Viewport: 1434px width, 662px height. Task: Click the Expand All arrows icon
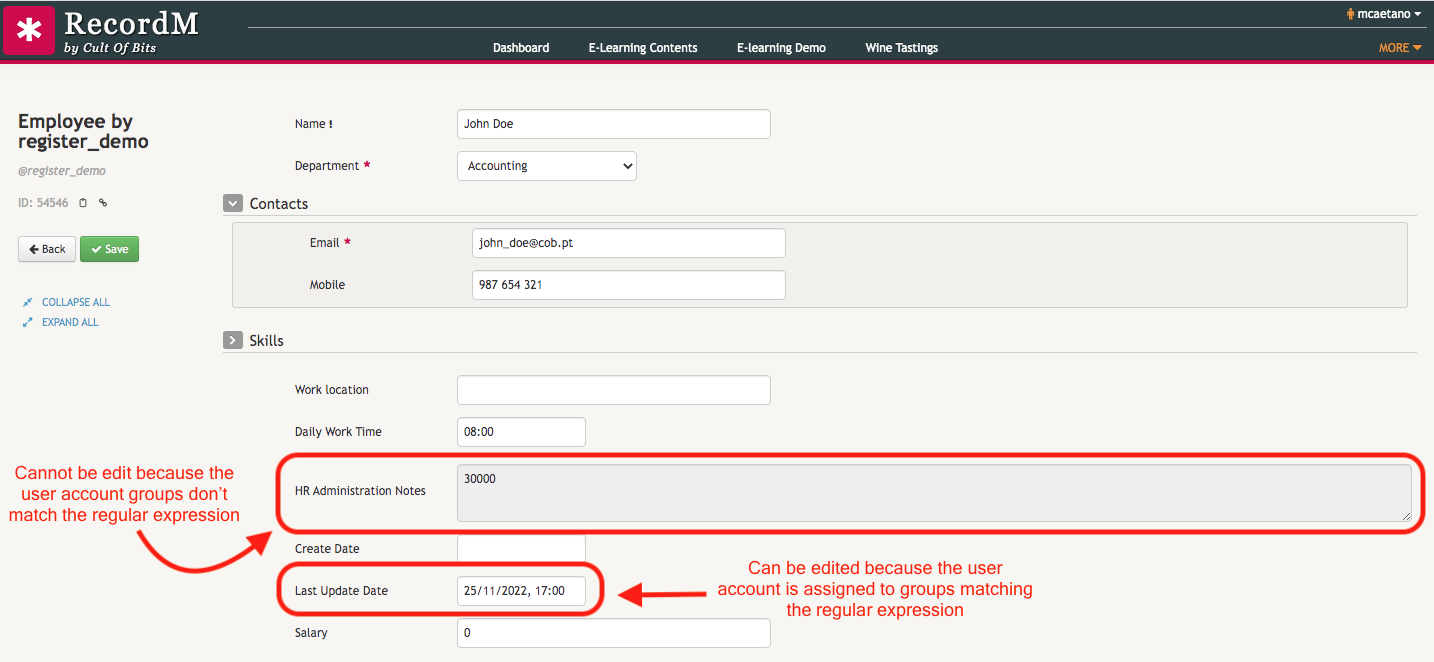(x=28, y=322)
